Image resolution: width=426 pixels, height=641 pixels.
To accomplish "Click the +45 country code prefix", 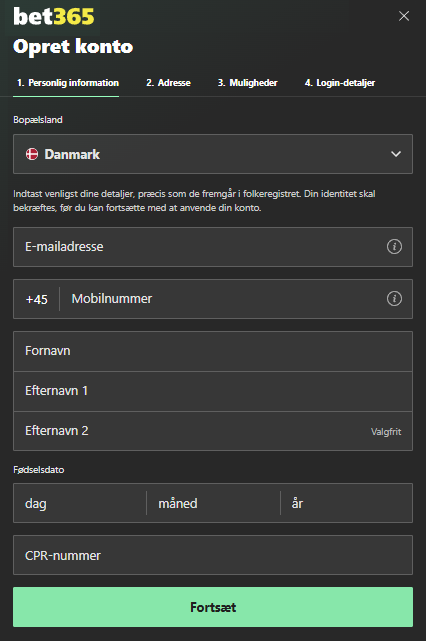I will [36, 299].
